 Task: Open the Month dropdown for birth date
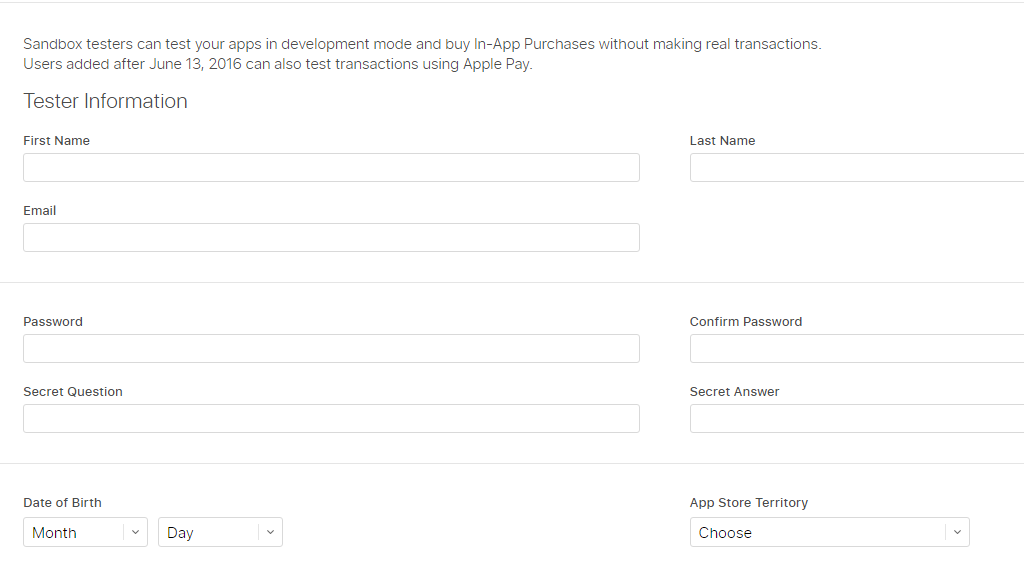point(75,532)
